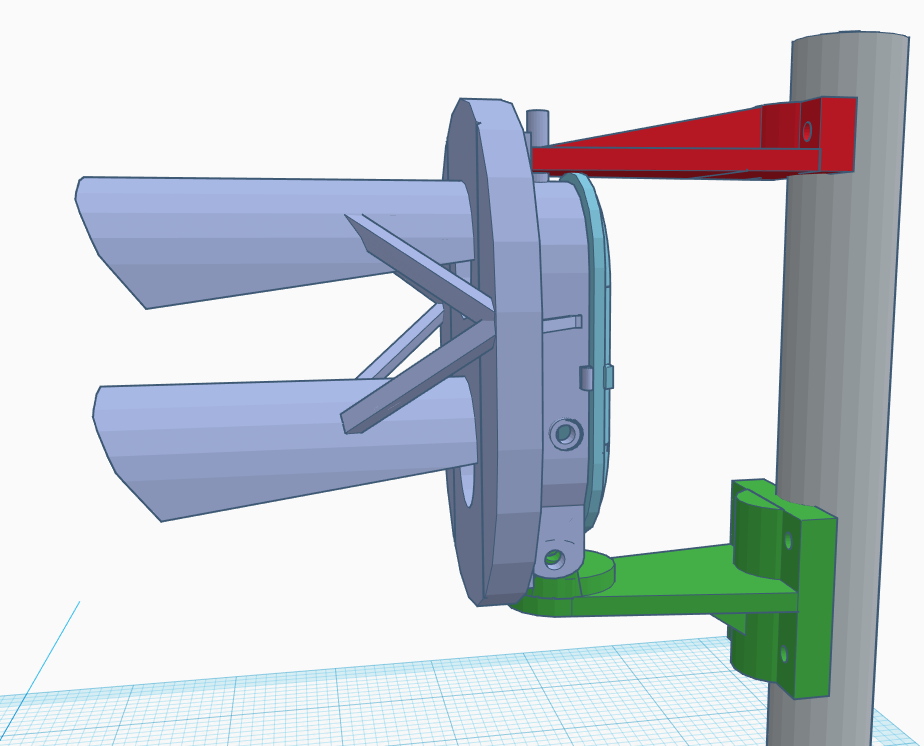This screenshot has height=746, width=924.
Task: Click the small pin atop the housing
Action: (x=538, y=127)
